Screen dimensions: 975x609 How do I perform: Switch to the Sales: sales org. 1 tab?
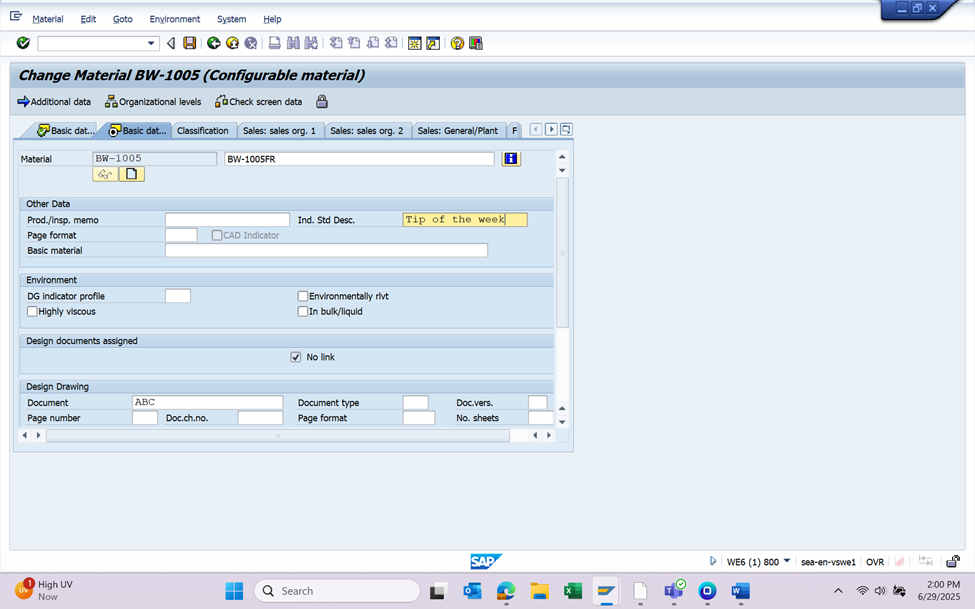(279, 131)
